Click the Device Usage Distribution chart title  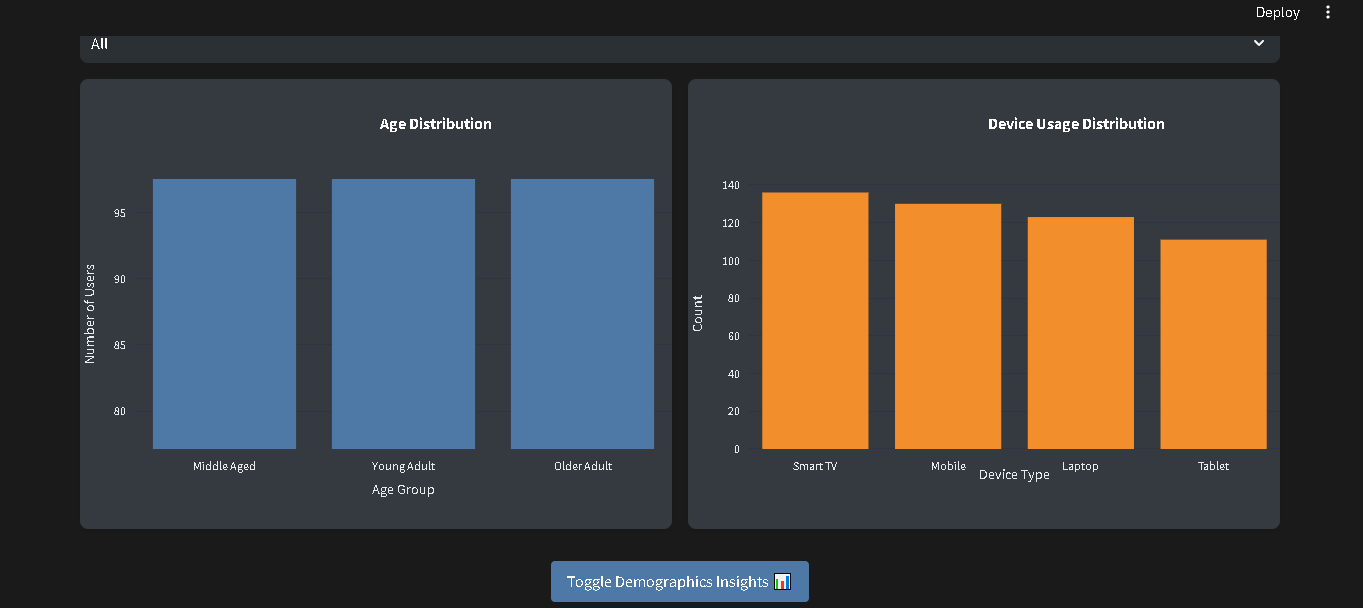(1076, 123)
